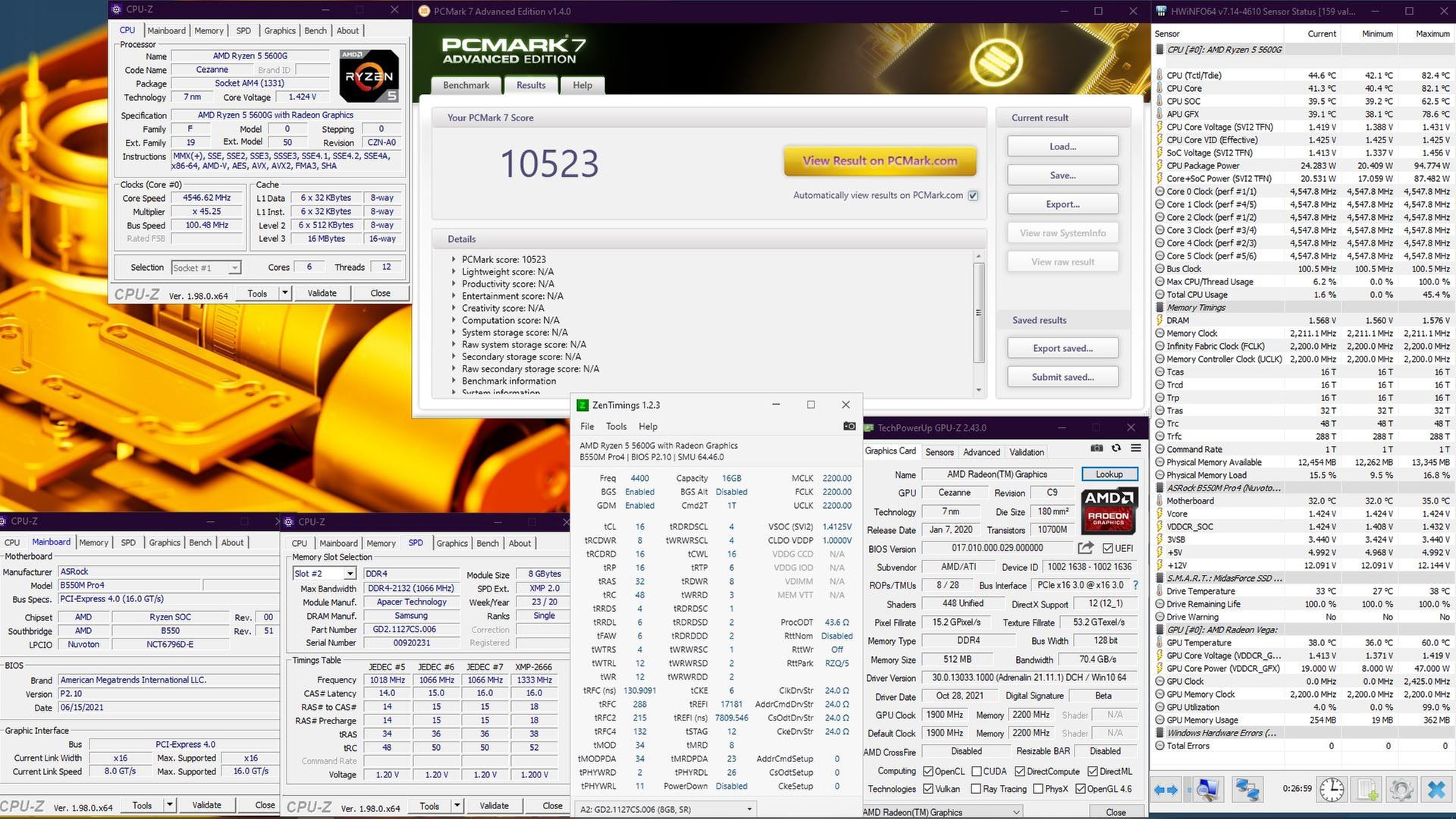Click PCMark details scrollbar thumb
1456x819 pixels.
click(978, 312)
